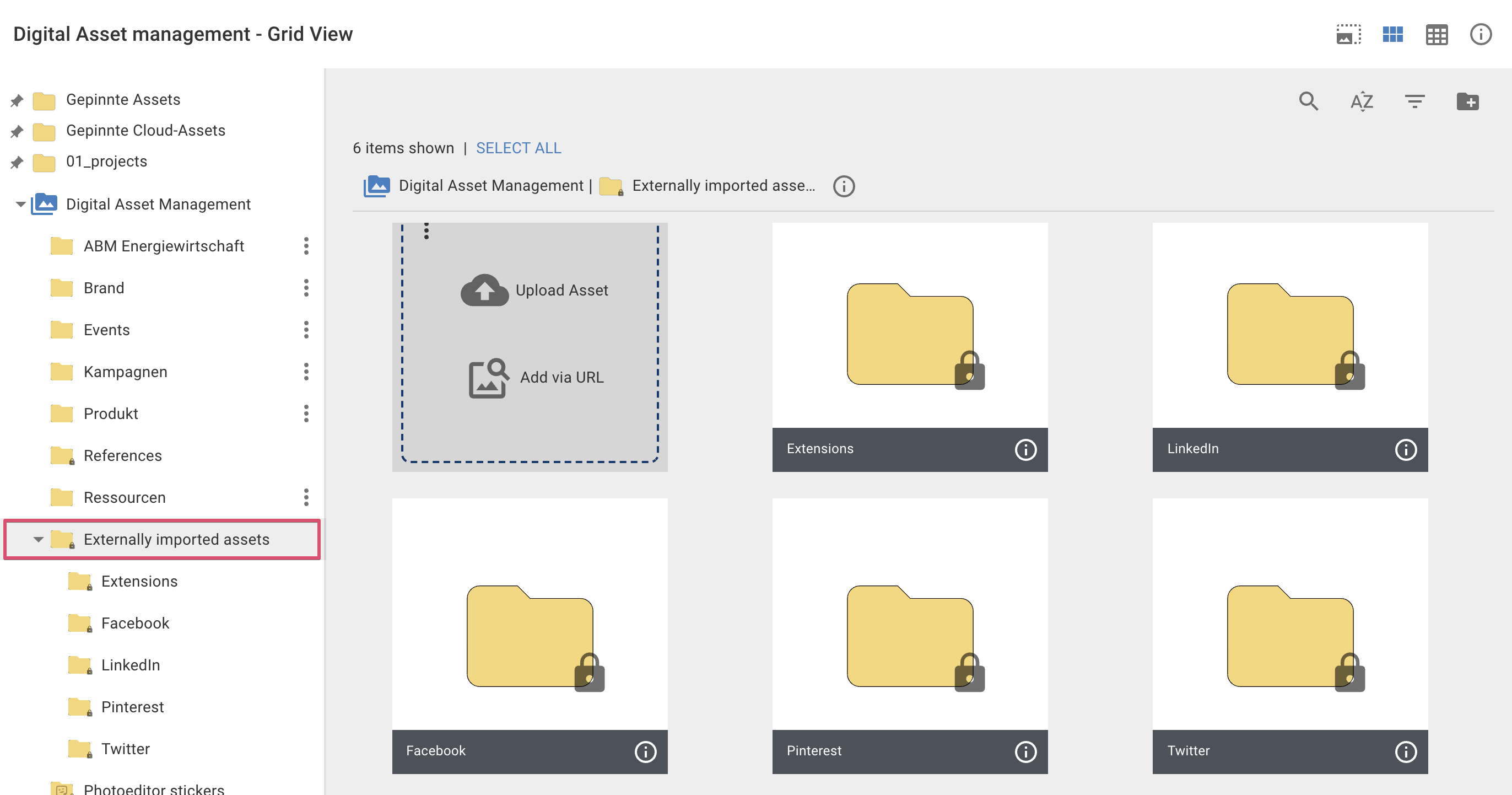This screenshot has width=1512, height=795.
Task: Select Pinterest subfolder in tree
Action: pyautogui.click(x=132, y=707)
